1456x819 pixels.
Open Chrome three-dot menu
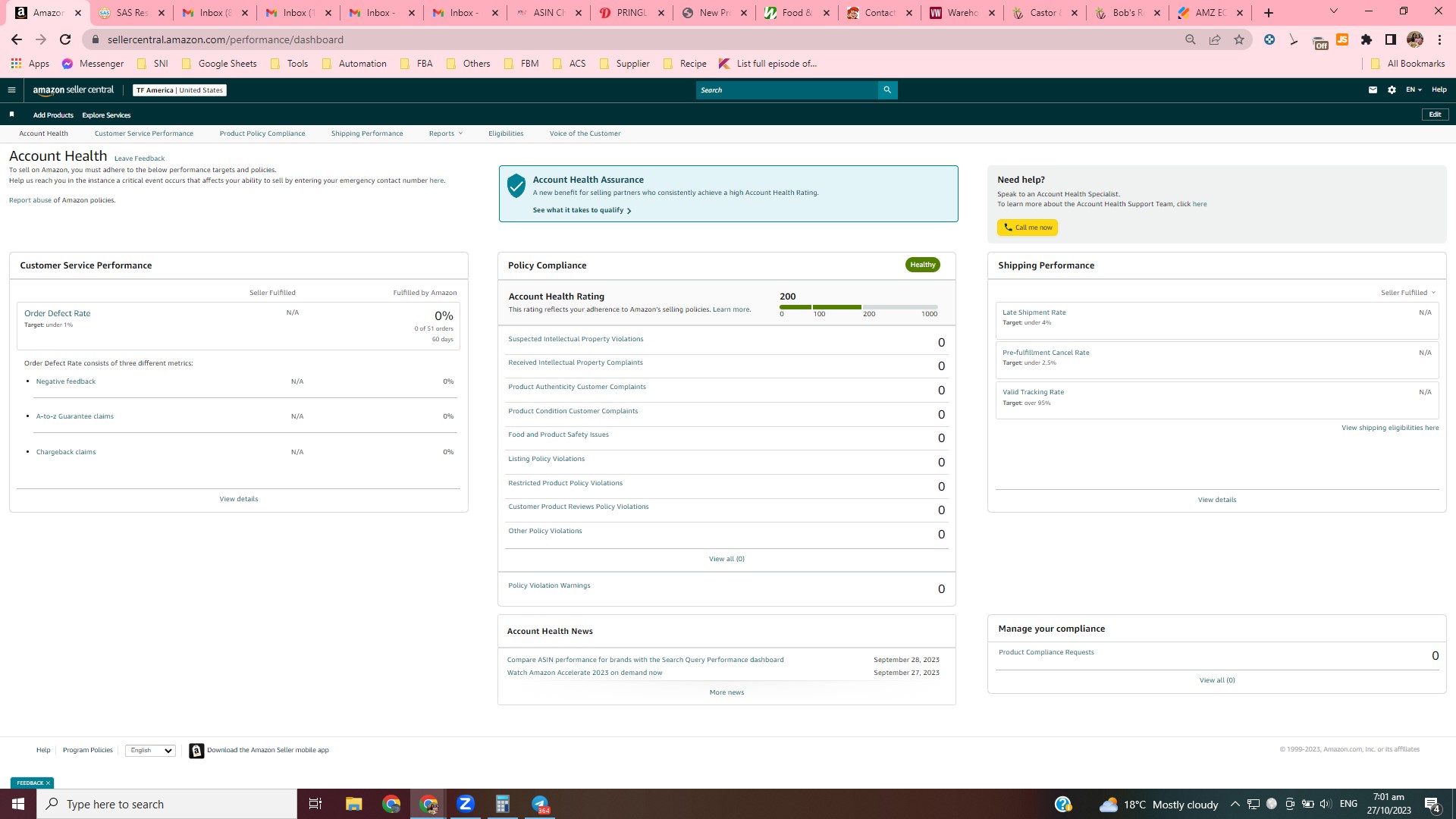coord(1439,39)
